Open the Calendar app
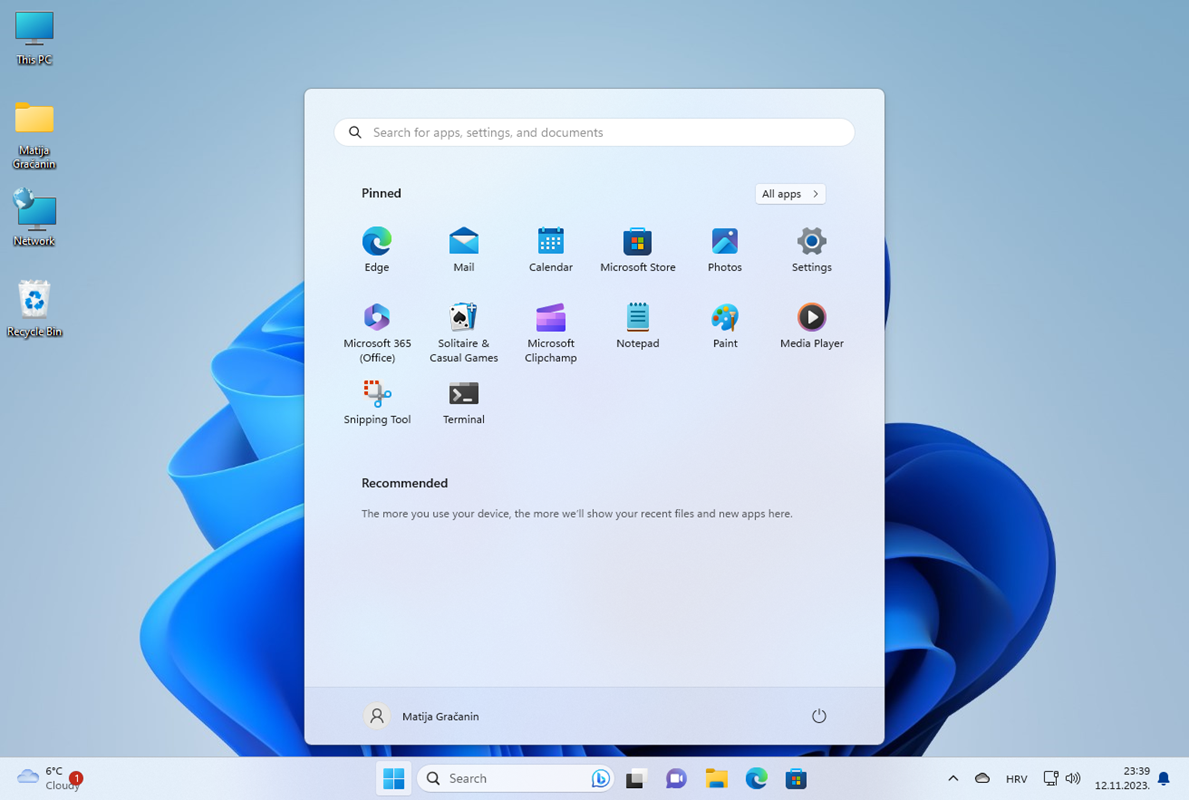Viewport: 1189px width, 800px height. point(551,249)
